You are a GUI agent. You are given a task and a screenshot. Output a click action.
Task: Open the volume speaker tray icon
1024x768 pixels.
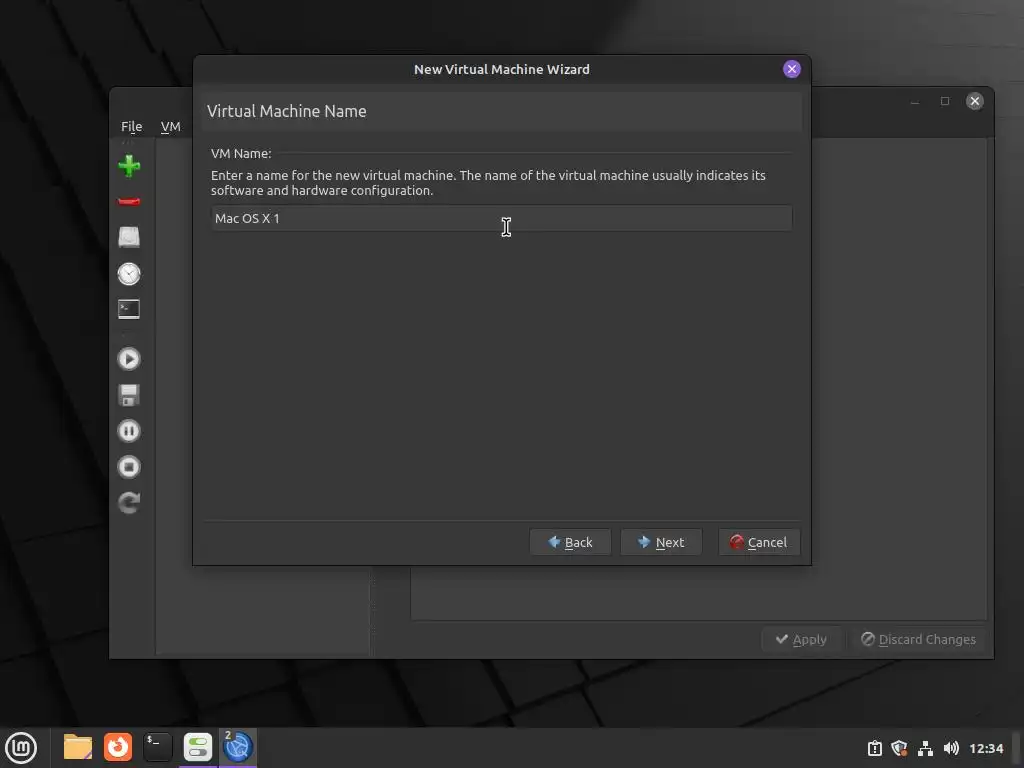tap(951, 748)
